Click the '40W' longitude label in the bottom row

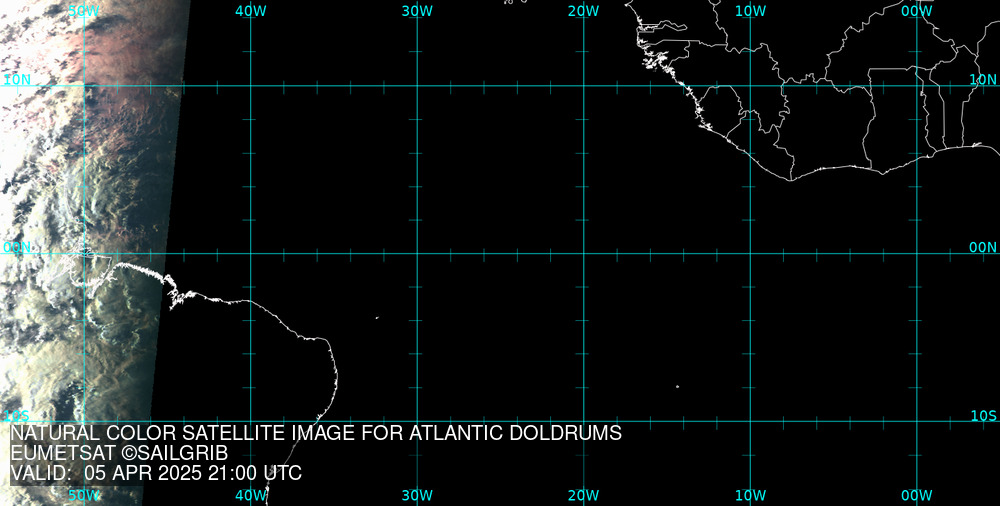(x=251, y=495)
